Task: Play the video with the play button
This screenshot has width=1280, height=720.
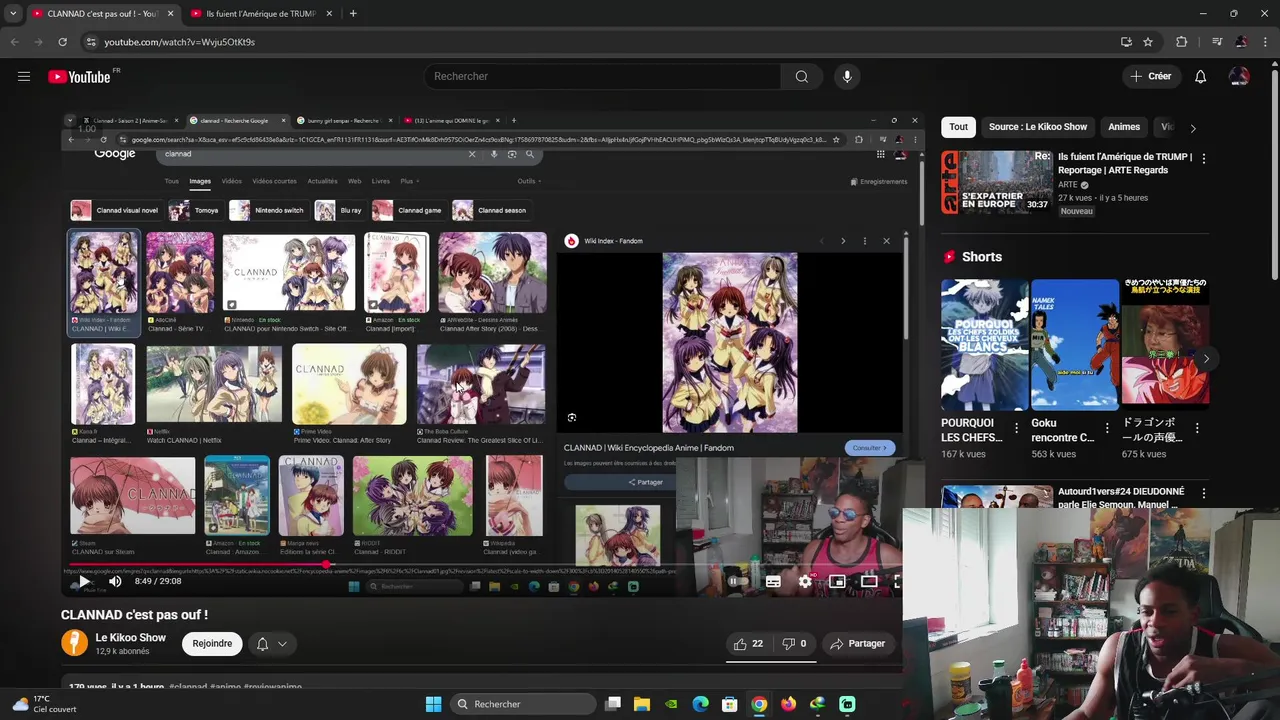Action: click(84, 581)
